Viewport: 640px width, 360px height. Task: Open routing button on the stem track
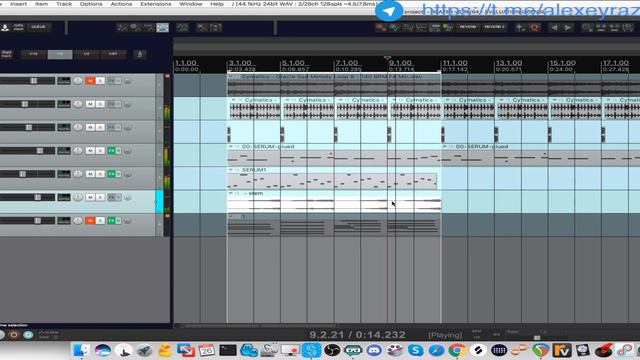tap(64, 197)
